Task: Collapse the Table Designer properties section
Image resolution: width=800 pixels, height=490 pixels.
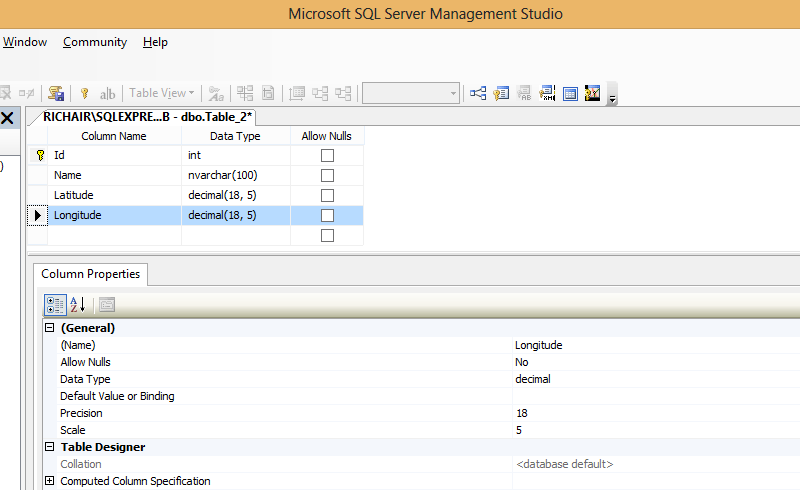Action: (x=50, y=447)
